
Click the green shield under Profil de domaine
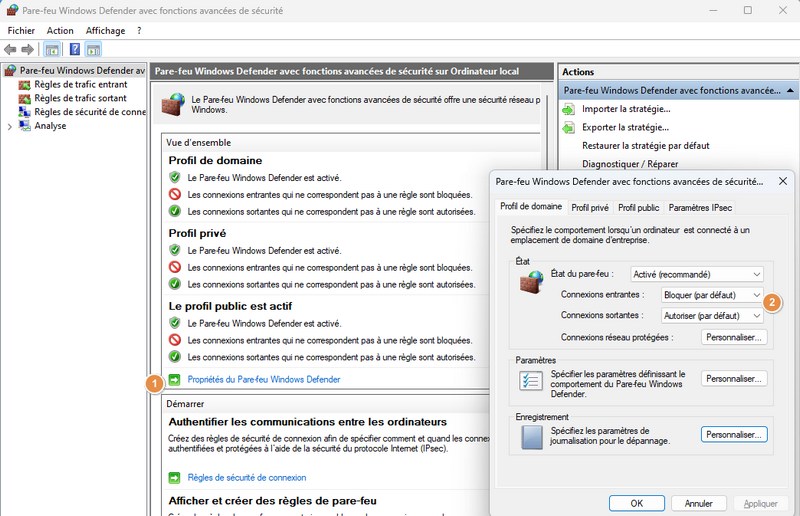174,177
